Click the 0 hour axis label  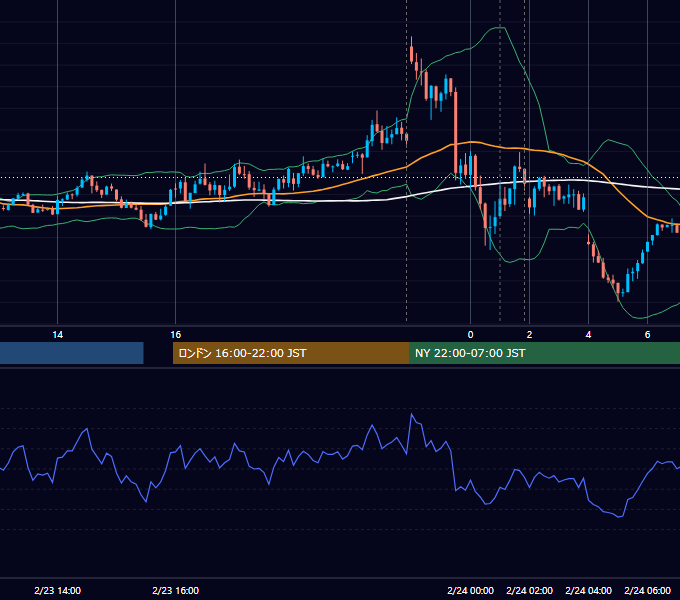pyautogui.click(x=471, y=334)
